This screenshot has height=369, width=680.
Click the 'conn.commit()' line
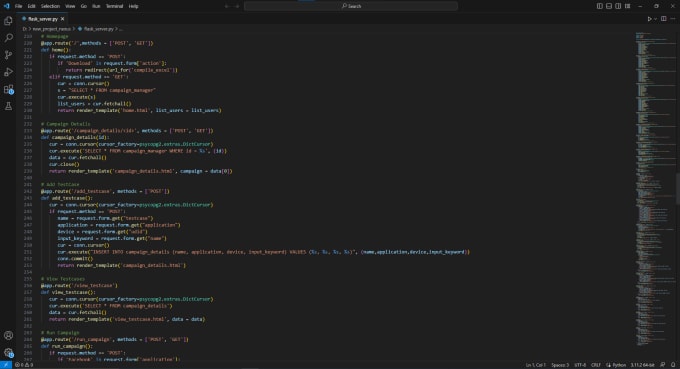pyautogui.click(x=75, y=259)
